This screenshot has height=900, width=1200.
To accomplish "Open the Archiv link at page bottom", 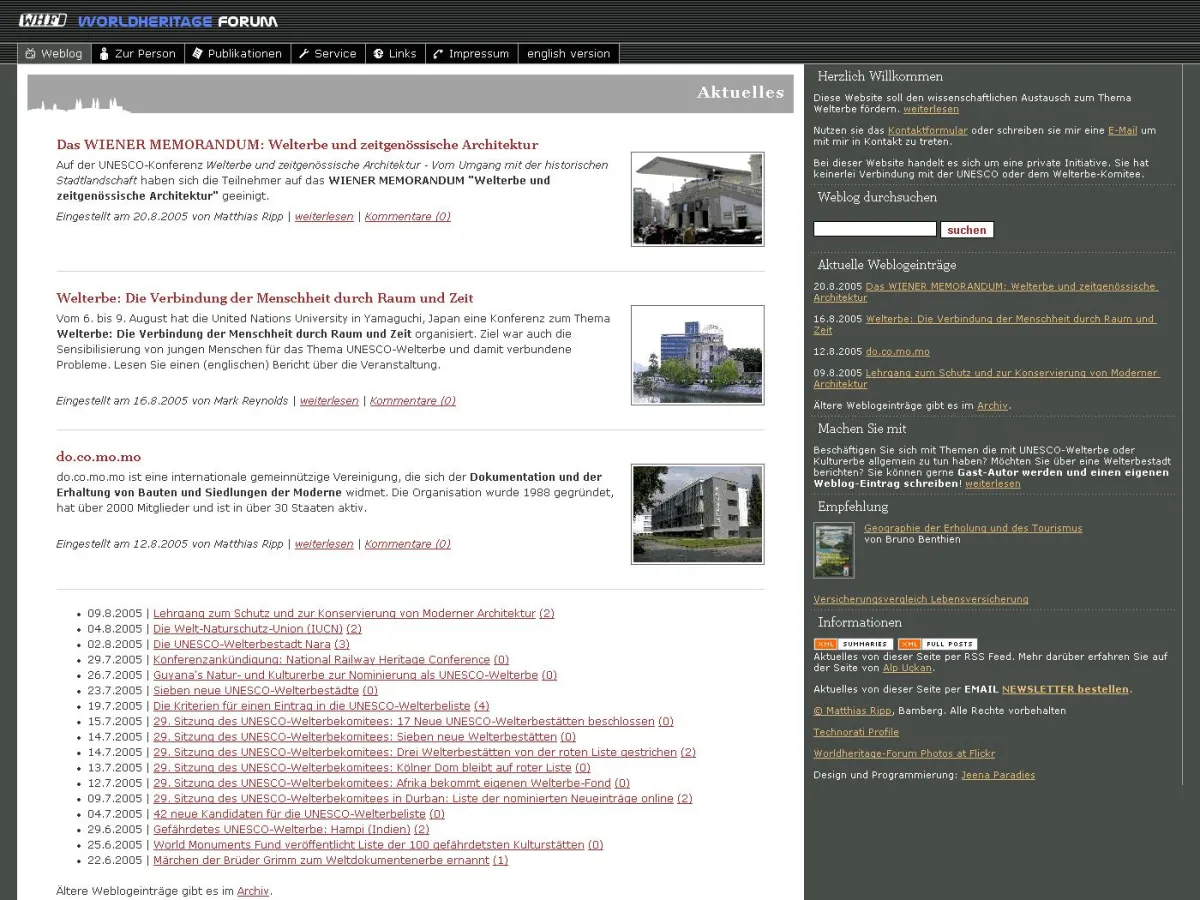I will [253, 890].
